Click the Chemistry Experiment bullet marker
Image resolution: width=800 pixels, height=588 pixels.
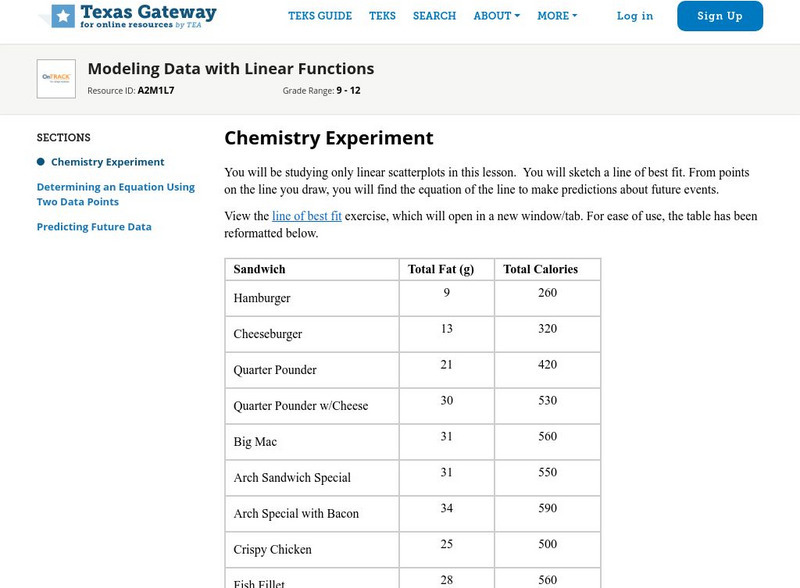pos(41,162)
